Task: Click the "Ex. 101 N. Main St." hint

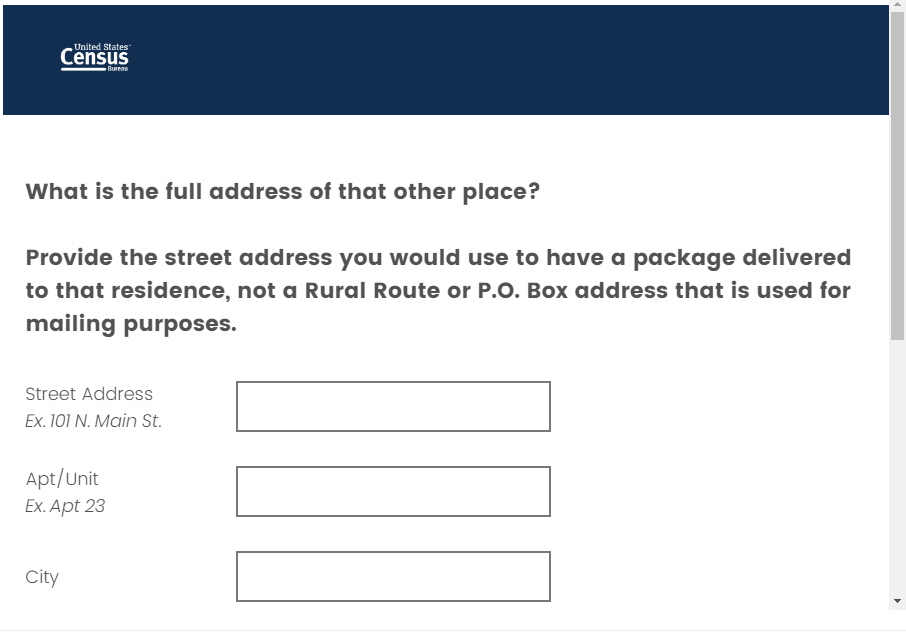Action: (x=93, y=421)
